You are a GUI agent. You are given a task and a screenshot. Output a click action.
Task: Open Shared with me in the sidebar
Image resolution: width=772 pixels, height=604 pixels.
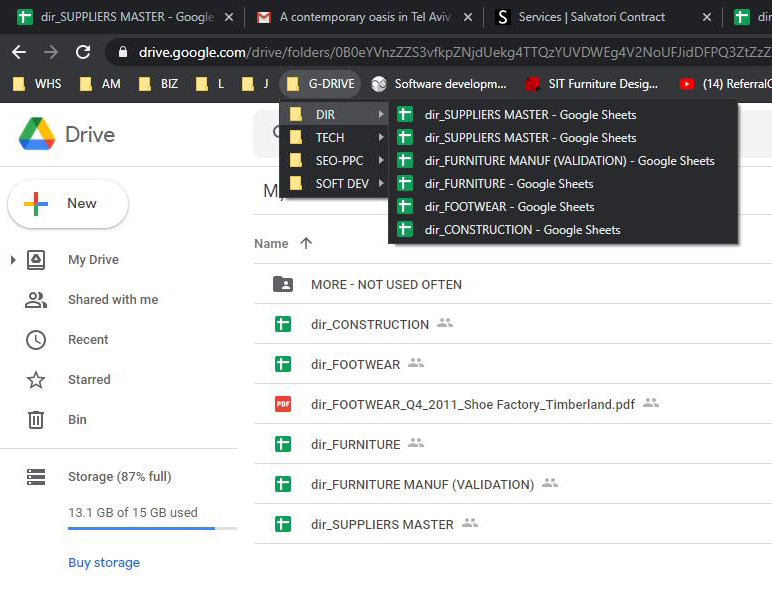pos(112,300)
